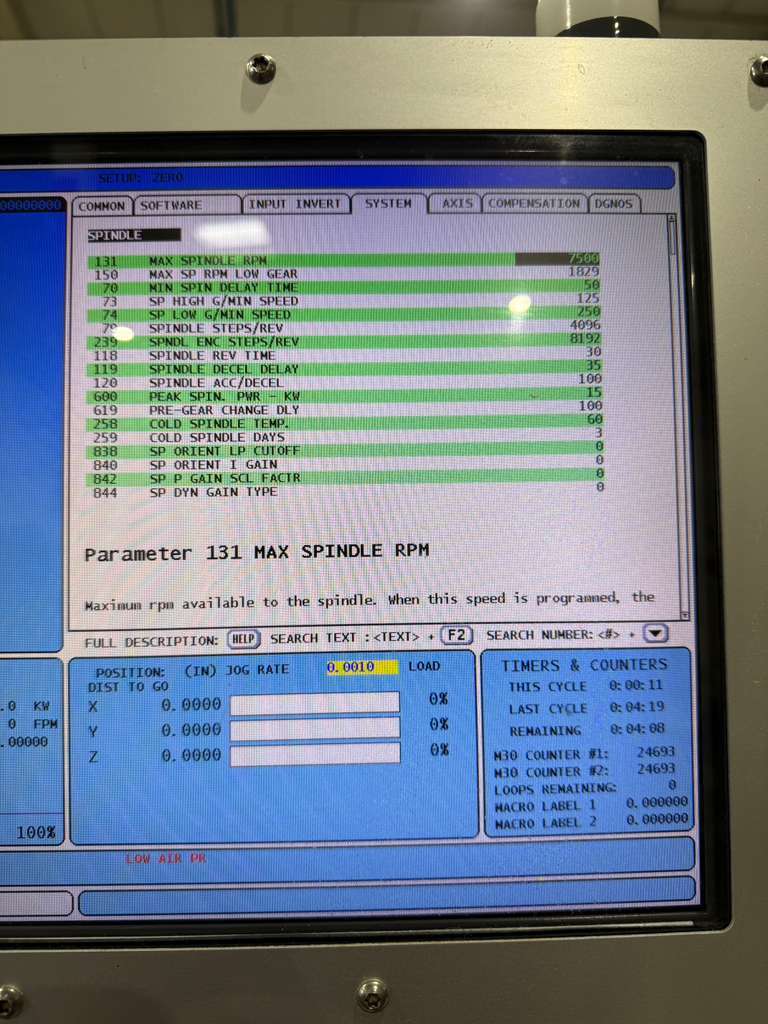Select the SPINDLE group header

134,235
